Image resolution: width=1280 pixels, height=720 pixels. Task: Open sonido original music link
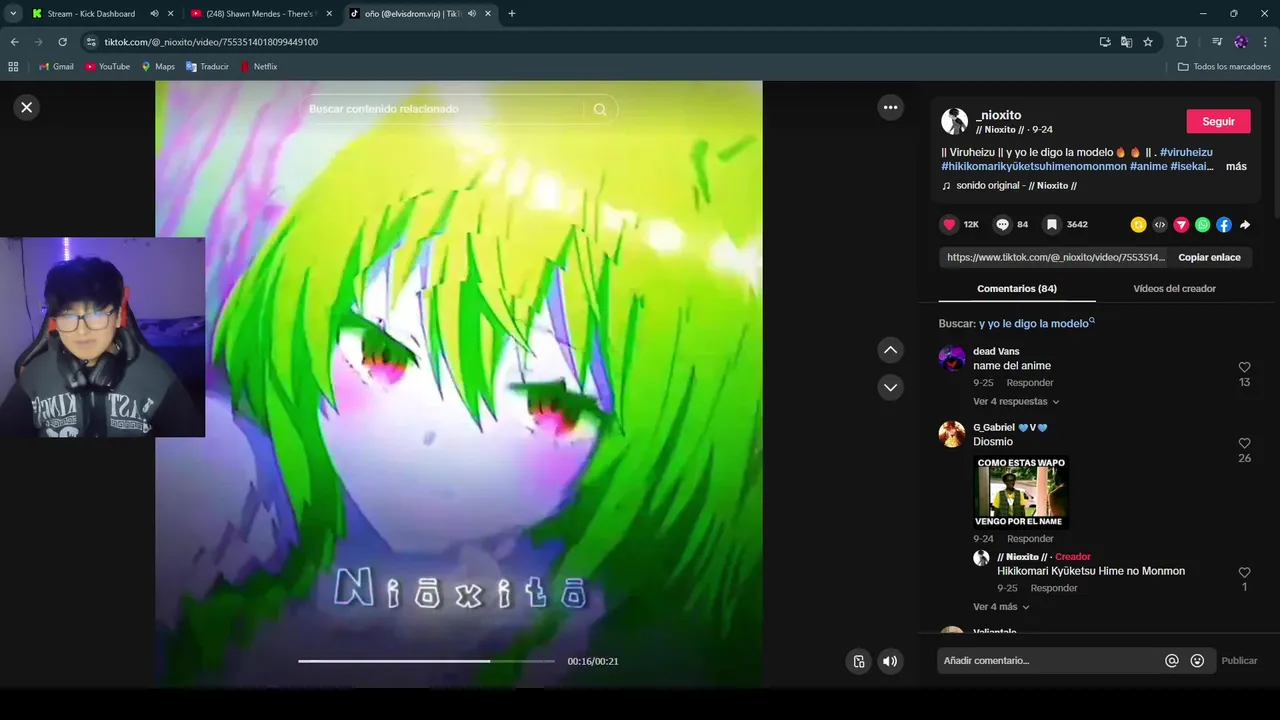(1016, 185)
